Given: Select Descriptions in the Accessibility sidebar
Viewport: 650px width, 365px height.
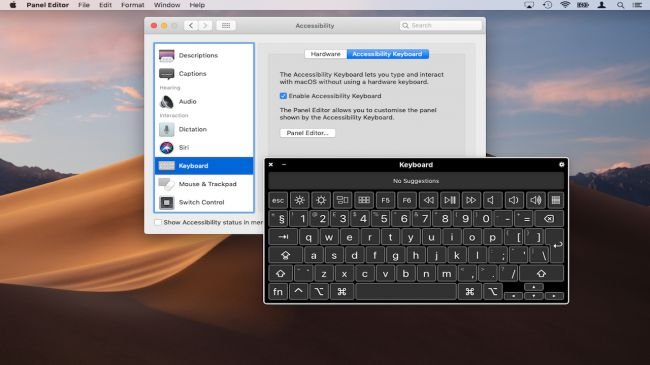Looking at the screenshot, I should pos(204,55).
